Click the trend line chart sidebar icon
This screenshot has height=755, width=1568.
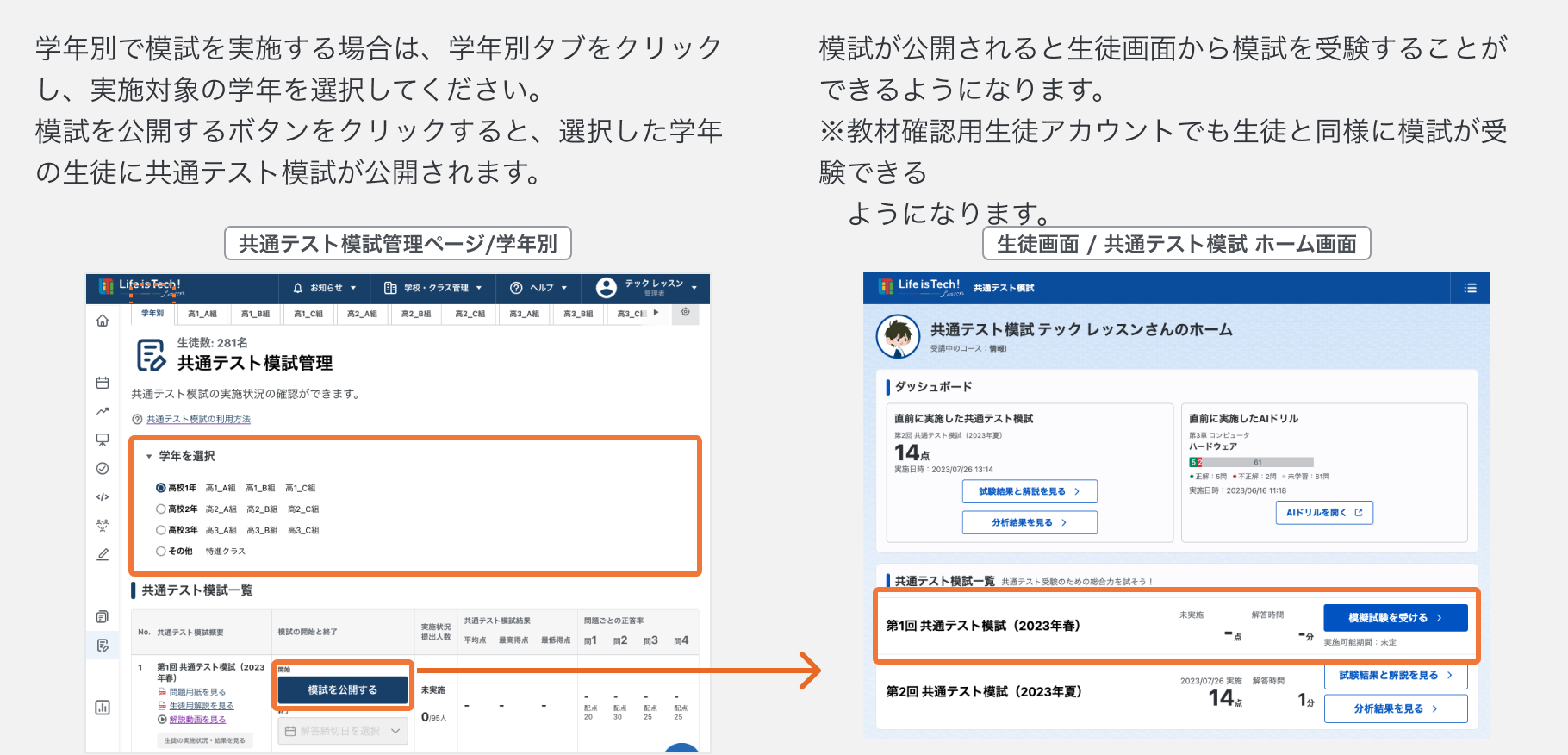pyautogui.click(x=103, y=411)
